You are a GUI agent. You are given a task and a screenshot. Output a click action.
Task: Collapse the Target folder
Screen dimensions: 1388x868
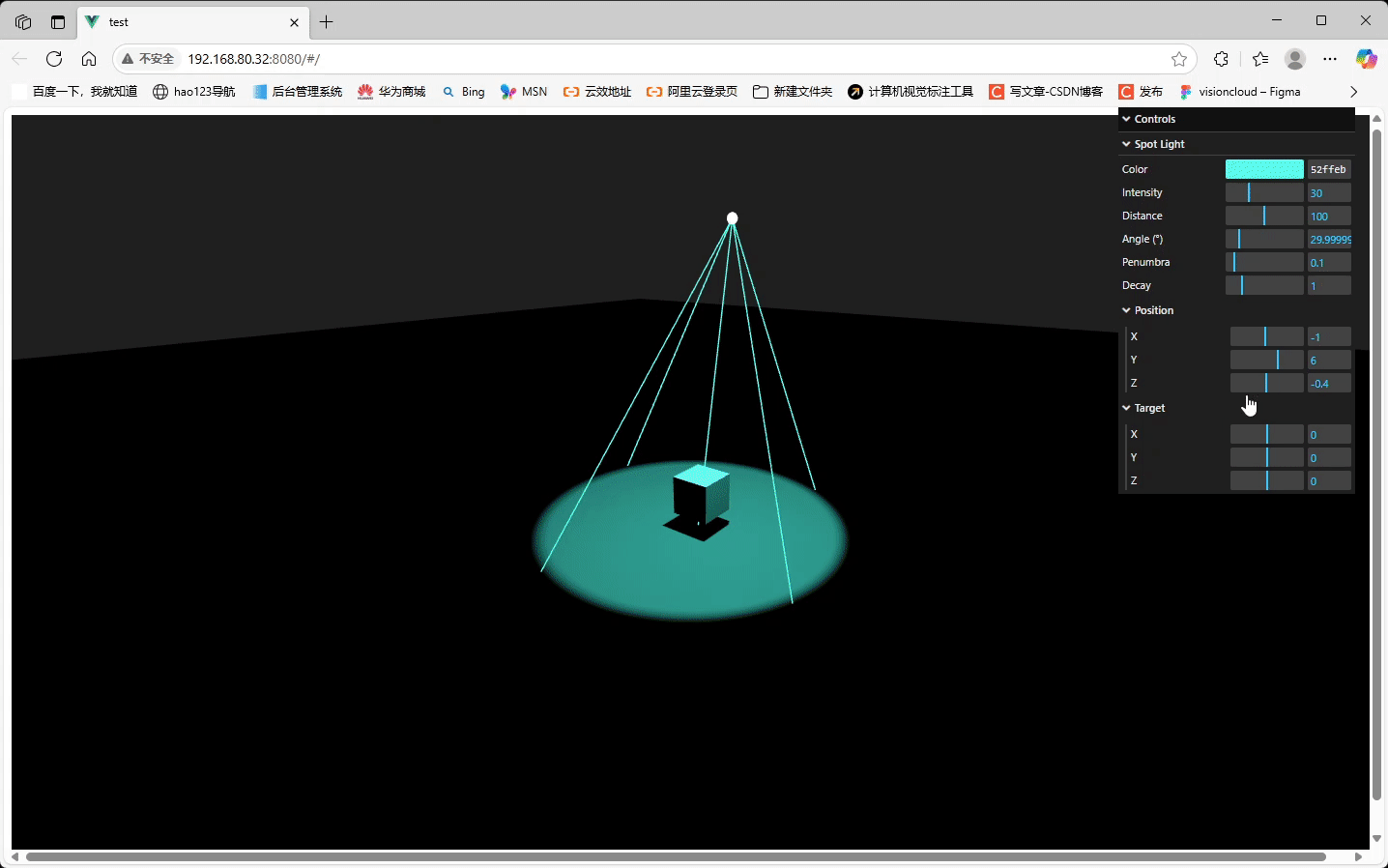tap(1238, 408)
